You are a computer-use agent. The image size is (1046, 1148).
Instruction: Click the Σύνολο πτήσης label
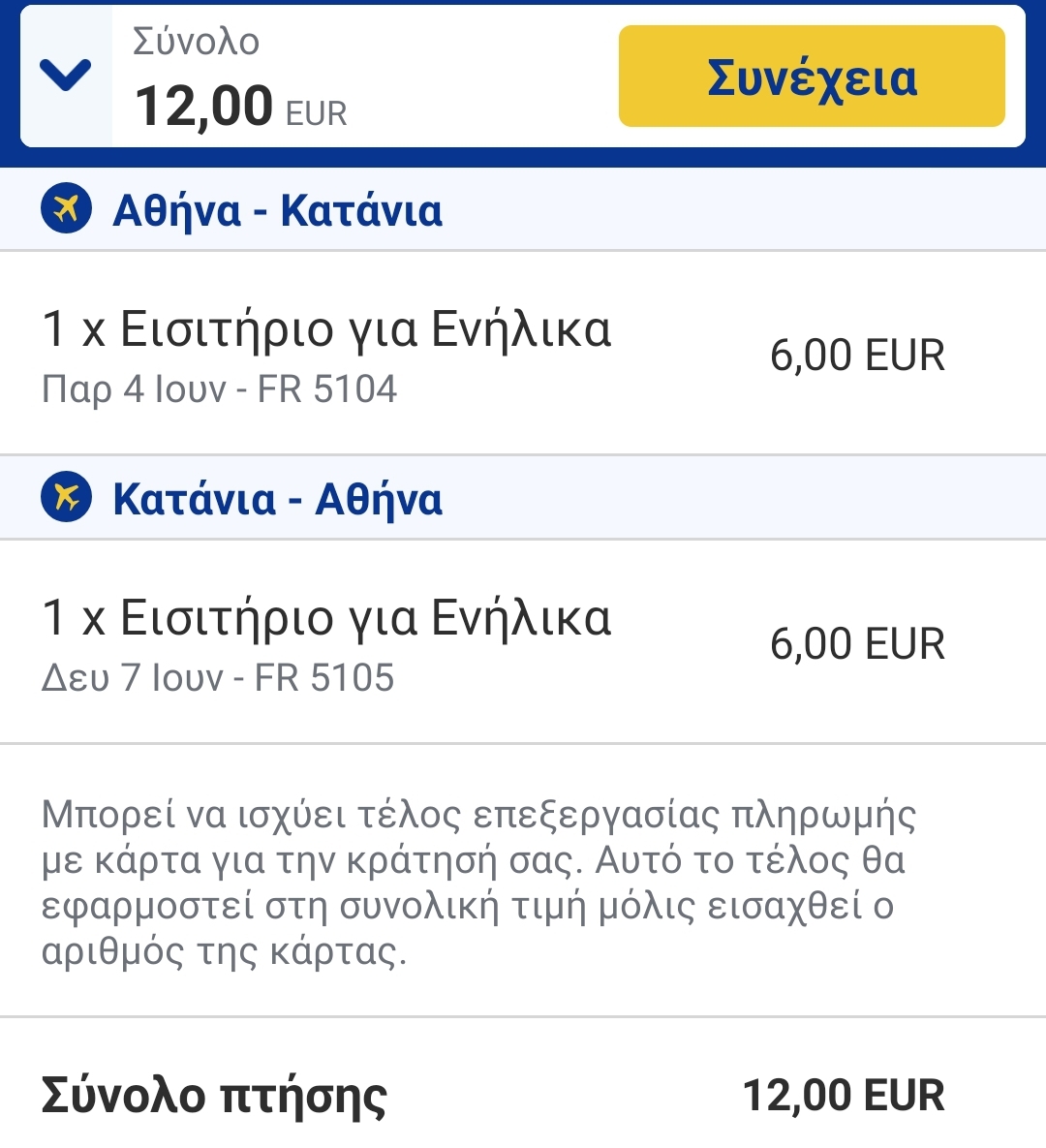pyautogui.click(x=214, y=1096)
